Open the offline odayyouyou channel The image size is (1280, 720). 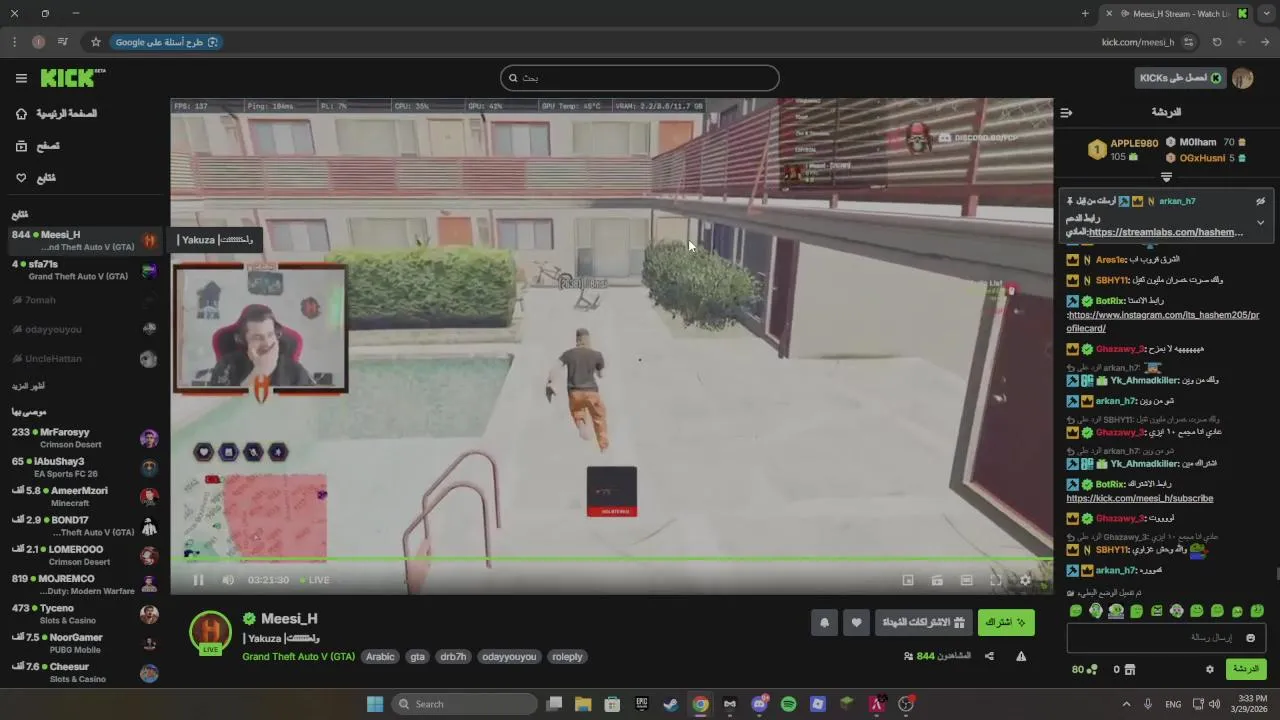pos(85,329)
